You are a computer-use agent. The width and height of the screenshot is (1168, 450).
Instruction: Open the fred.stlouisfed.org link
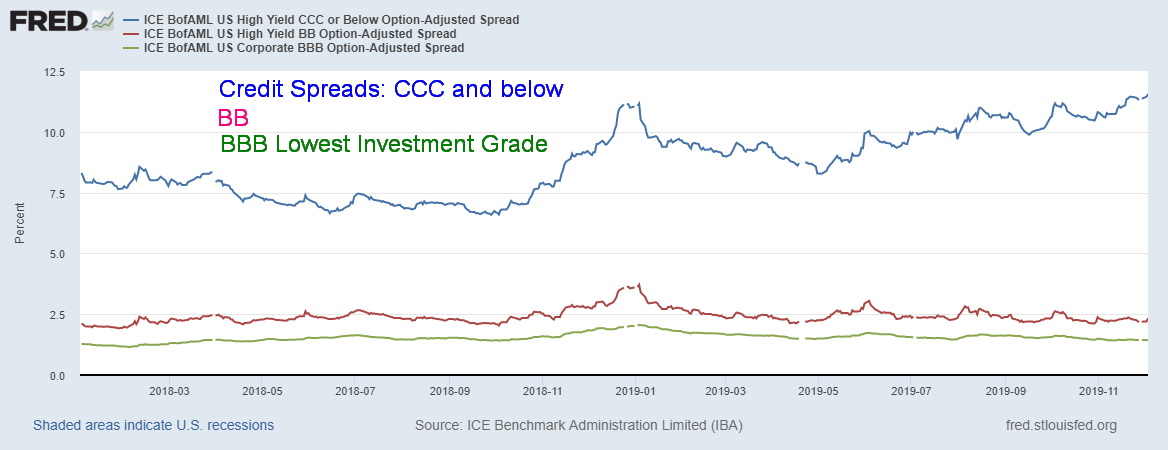(1061, 425)
